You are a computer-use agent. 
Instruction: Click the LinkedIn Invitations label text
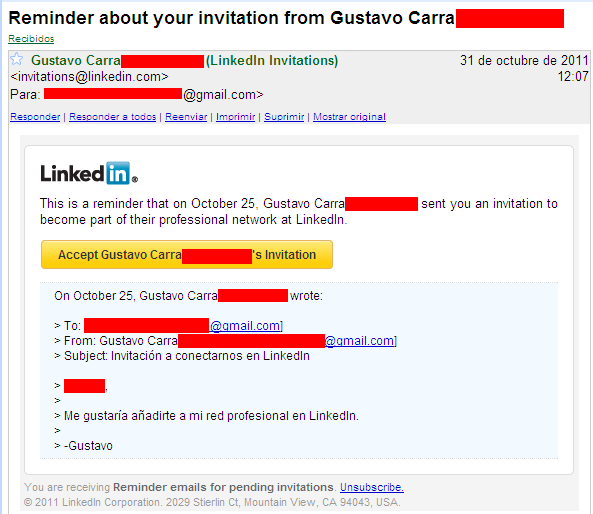click(272, 61)
